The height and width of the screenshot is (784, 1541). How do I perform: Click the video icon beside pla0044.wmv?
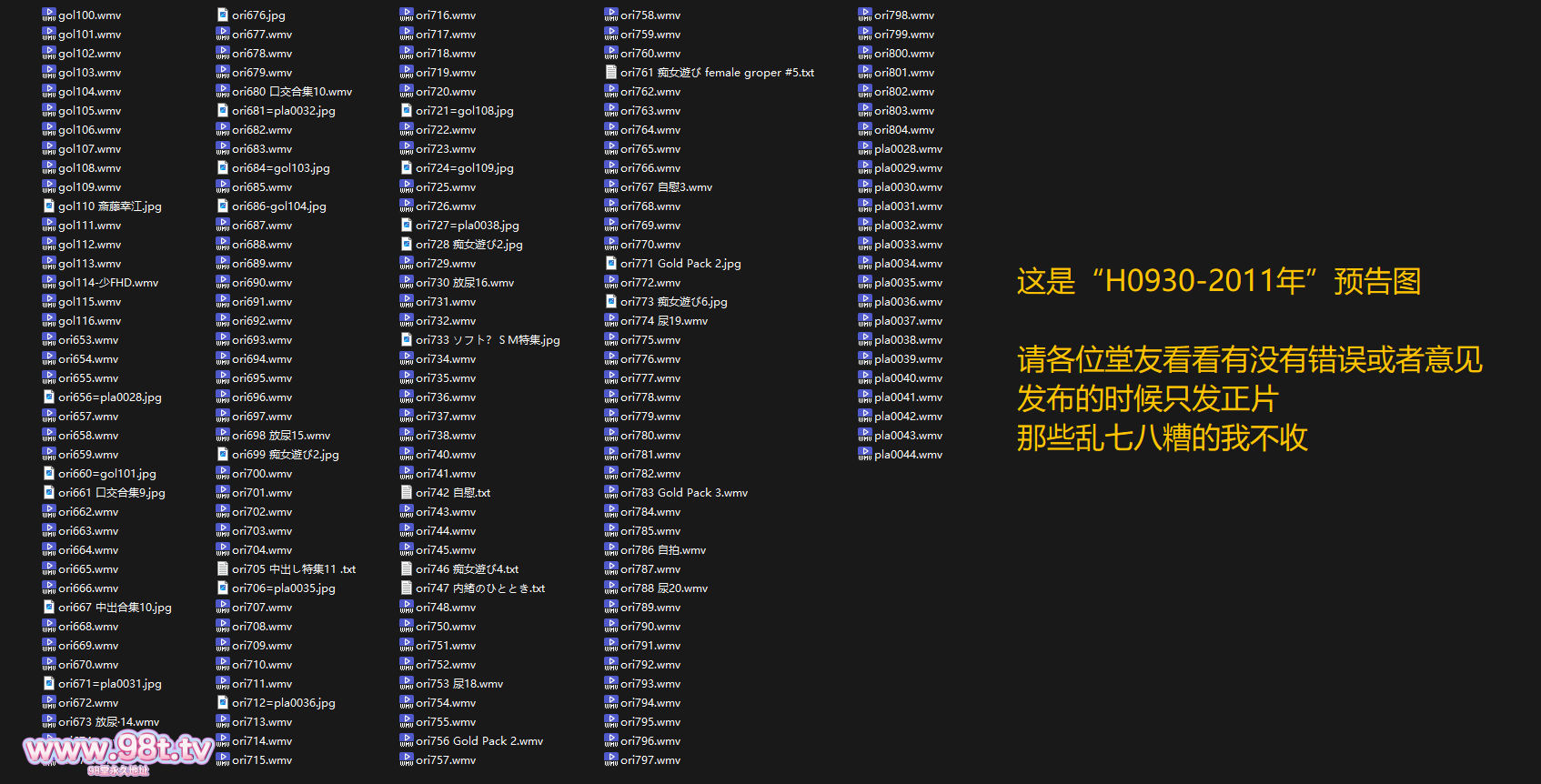(x=865, y=454)
